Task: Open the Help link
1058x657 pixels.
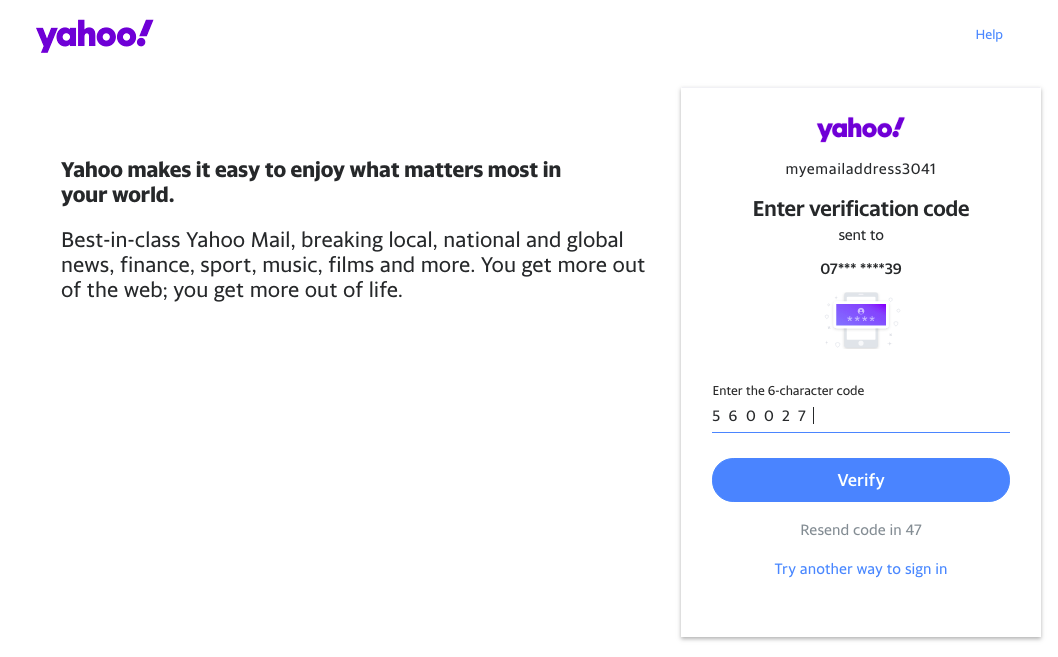Action: 989,34
